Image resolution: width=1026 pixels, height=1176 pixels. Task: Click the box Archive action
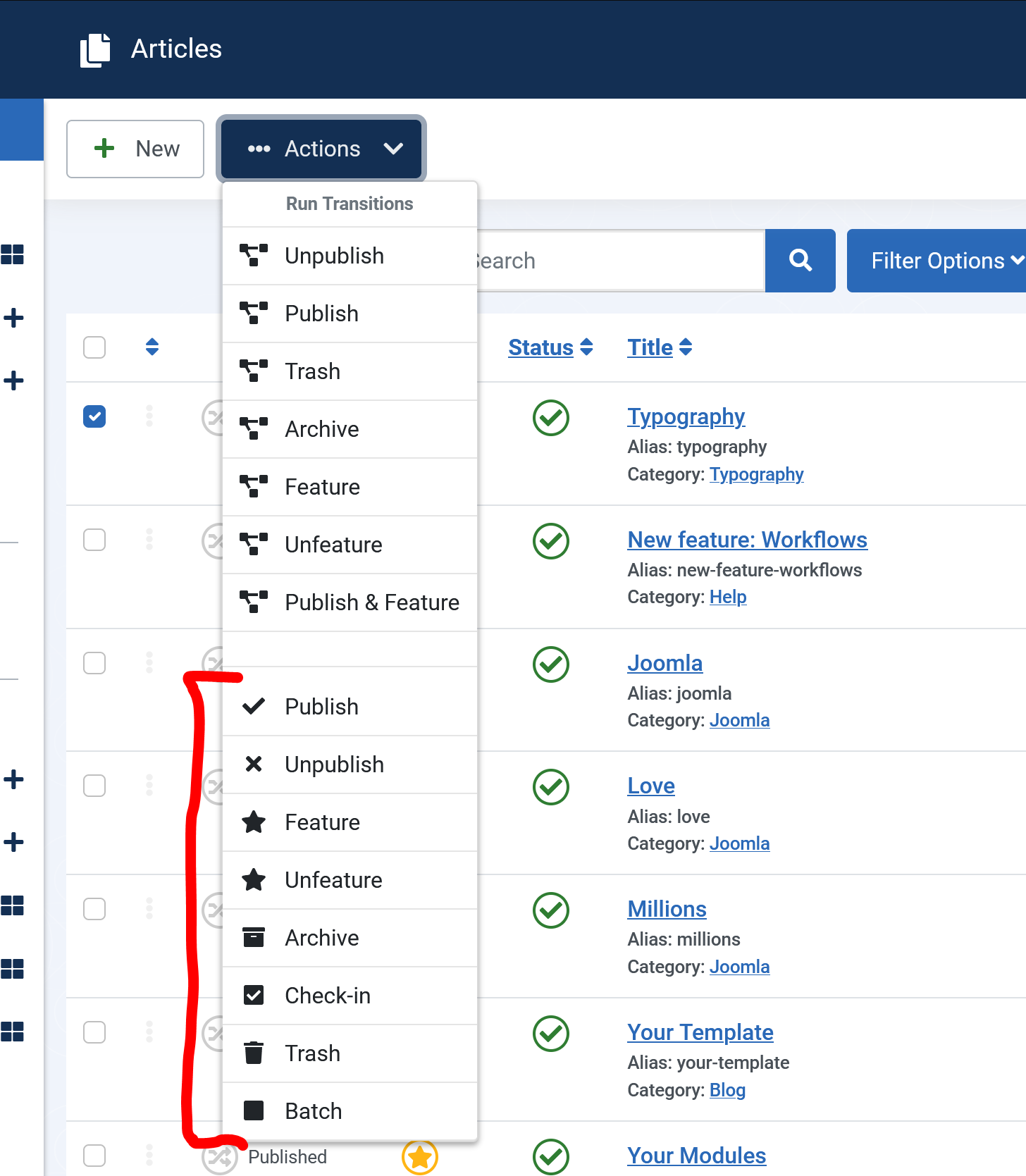(x=350, y=938)
